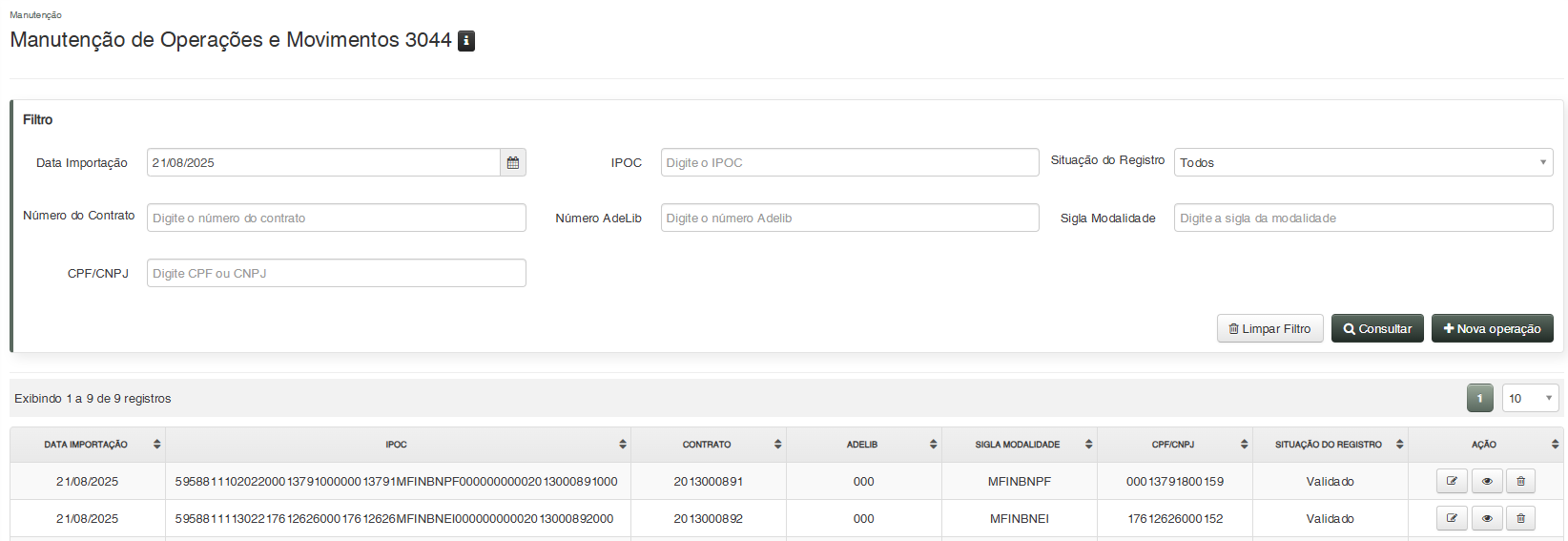Image resolution: width=1568 pixels, height=541 pixels.
Task: Open the Situação do Registro dropdown
Action: [x=1363, y=163]
